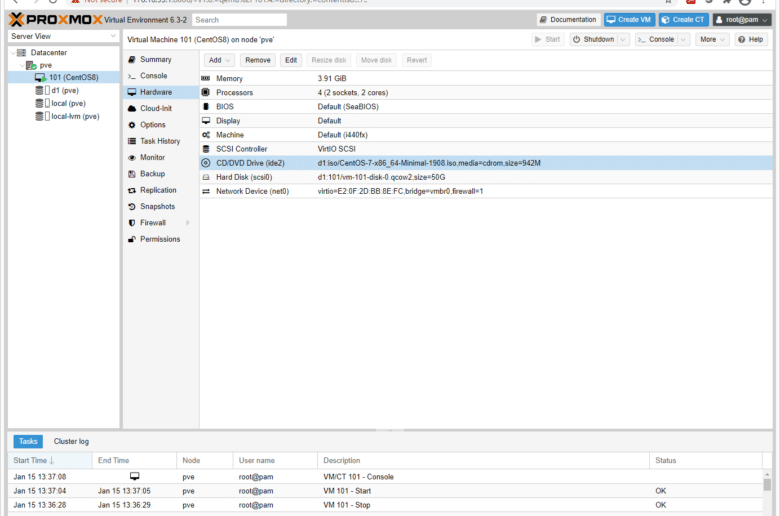Click the Description column header

point(484,461)
